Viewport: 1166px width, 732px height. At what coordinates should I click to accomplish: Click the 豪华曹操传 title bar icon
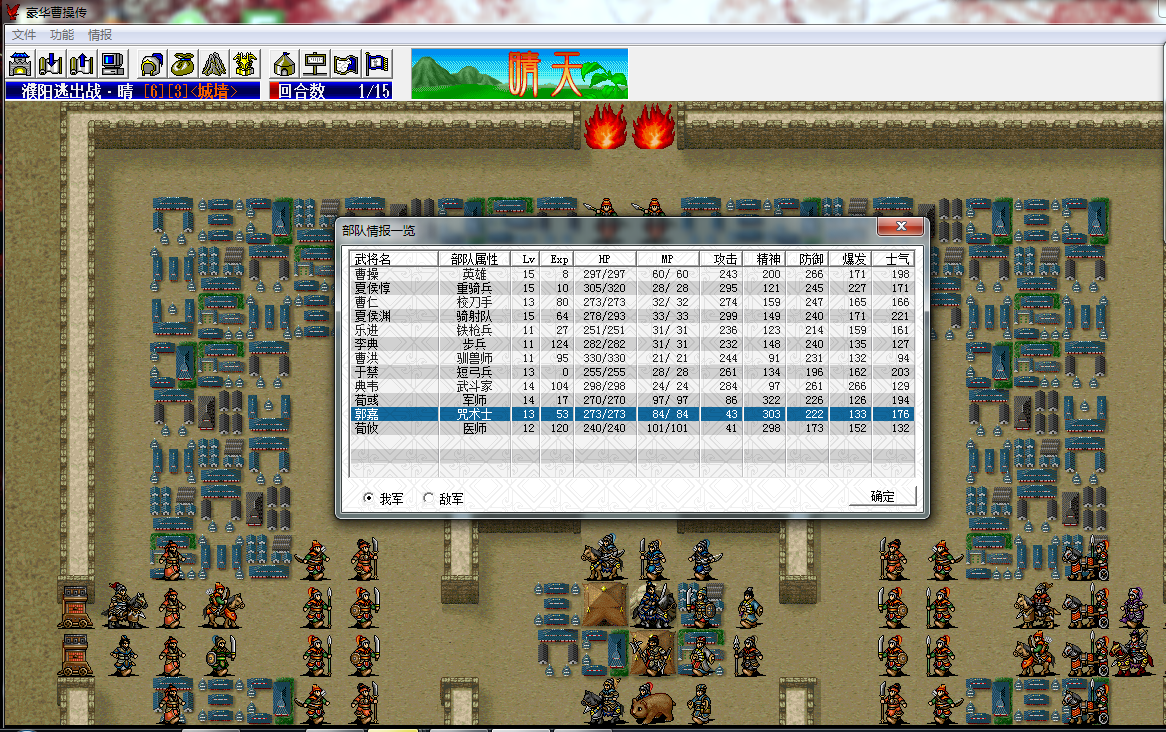pyautogui.click(x=13, y=10)
